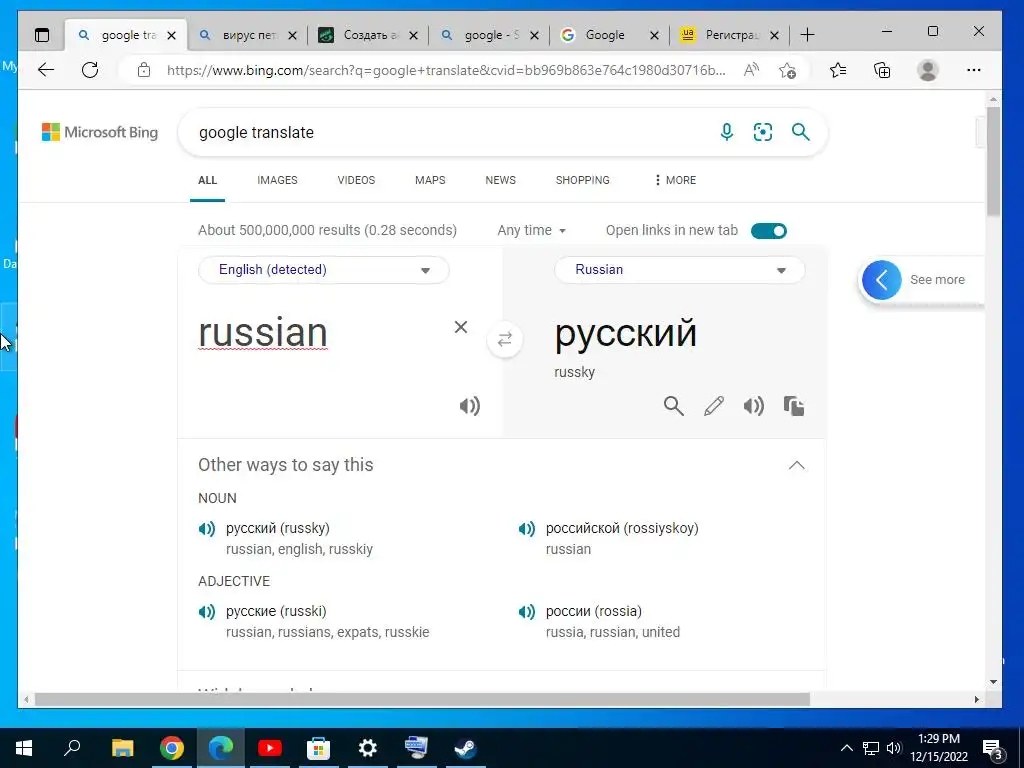Screen dimensions: 1024x768
Task: Swap translation languages
Action: (x=505, y=340)
